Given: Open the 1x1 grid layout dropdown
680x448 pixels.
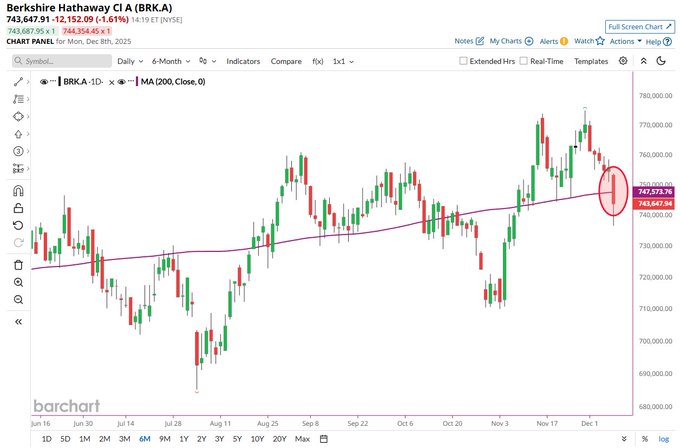Looking at the screenshot, I should coord(343,61).
